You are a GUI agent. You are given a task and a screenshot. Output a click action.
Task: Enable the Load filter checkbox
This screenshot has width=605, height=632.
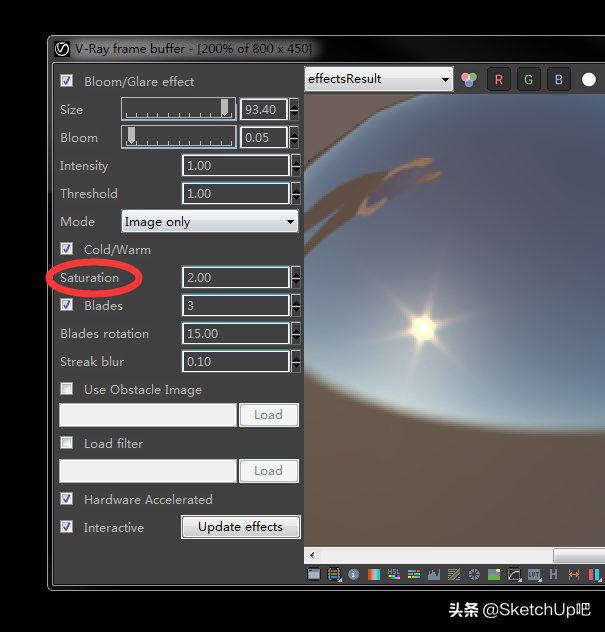tap(67, 443)
